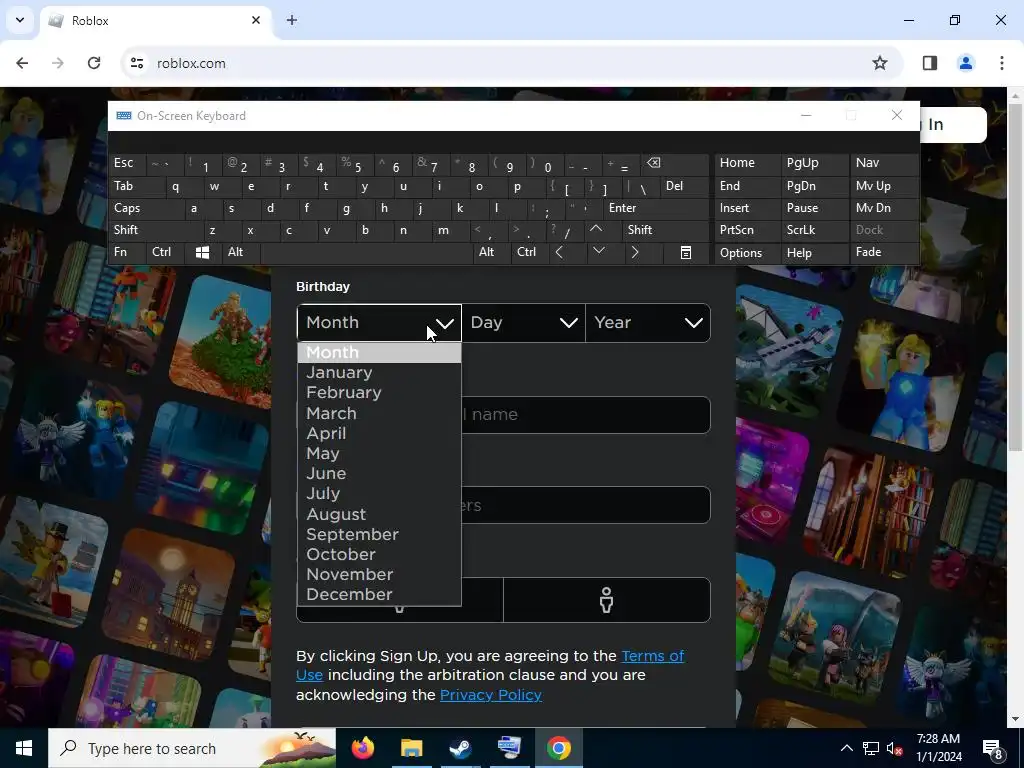This screenshot has height=768, width=1024.
Task: Click the password input field
Action: [504, 505]
